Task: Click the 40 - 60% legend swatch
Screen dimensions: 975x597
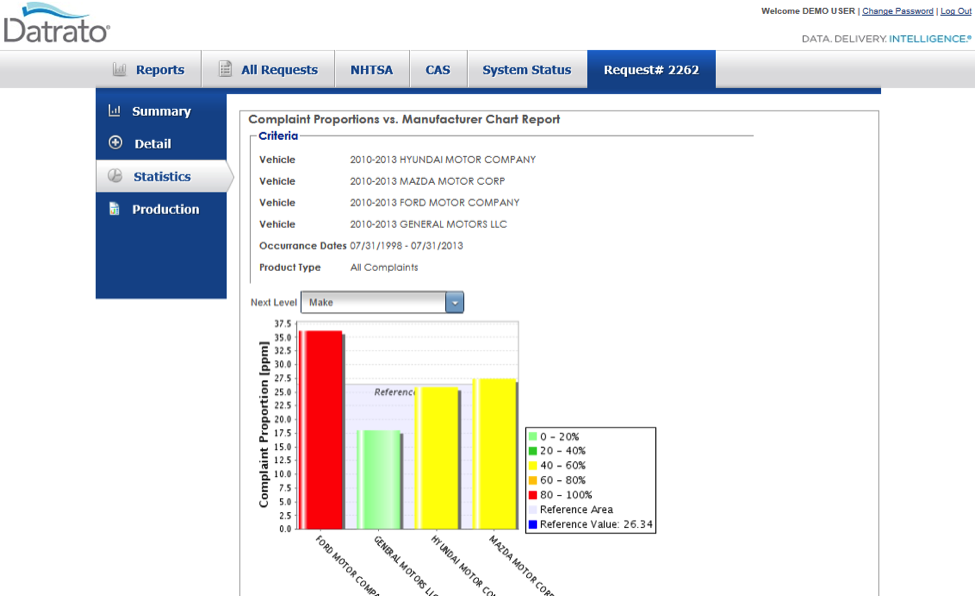Action: (x=533, y=466)
